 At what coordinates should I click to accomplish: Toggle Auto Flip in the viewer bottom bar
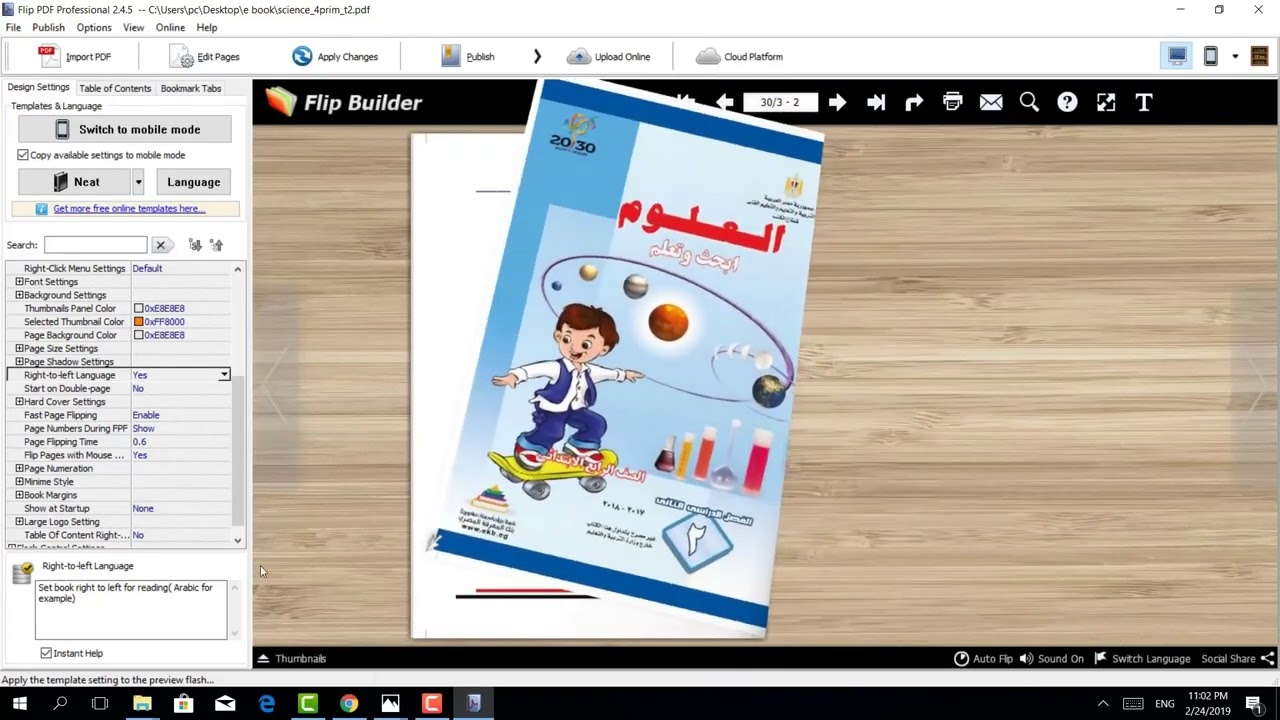click(x=983, y=659)
